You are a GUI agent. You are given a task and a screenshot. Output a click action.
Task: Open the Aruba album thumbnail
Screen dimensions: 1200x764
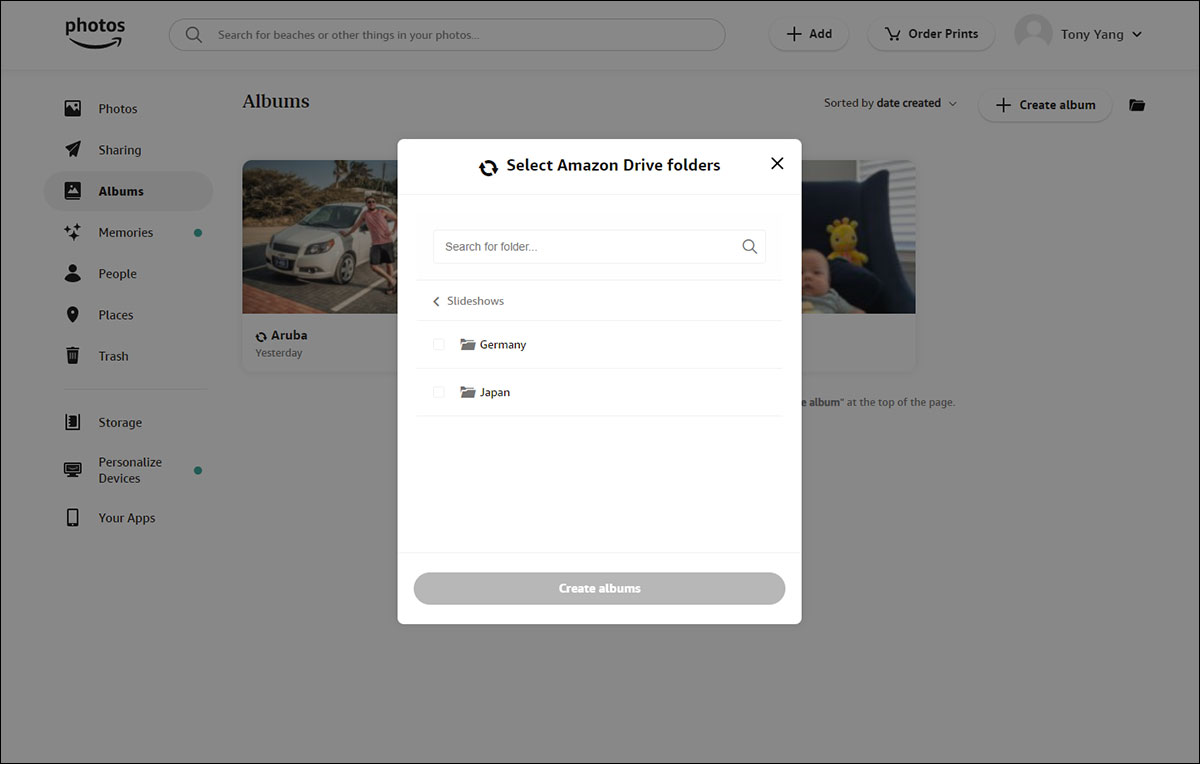(320, 237)
